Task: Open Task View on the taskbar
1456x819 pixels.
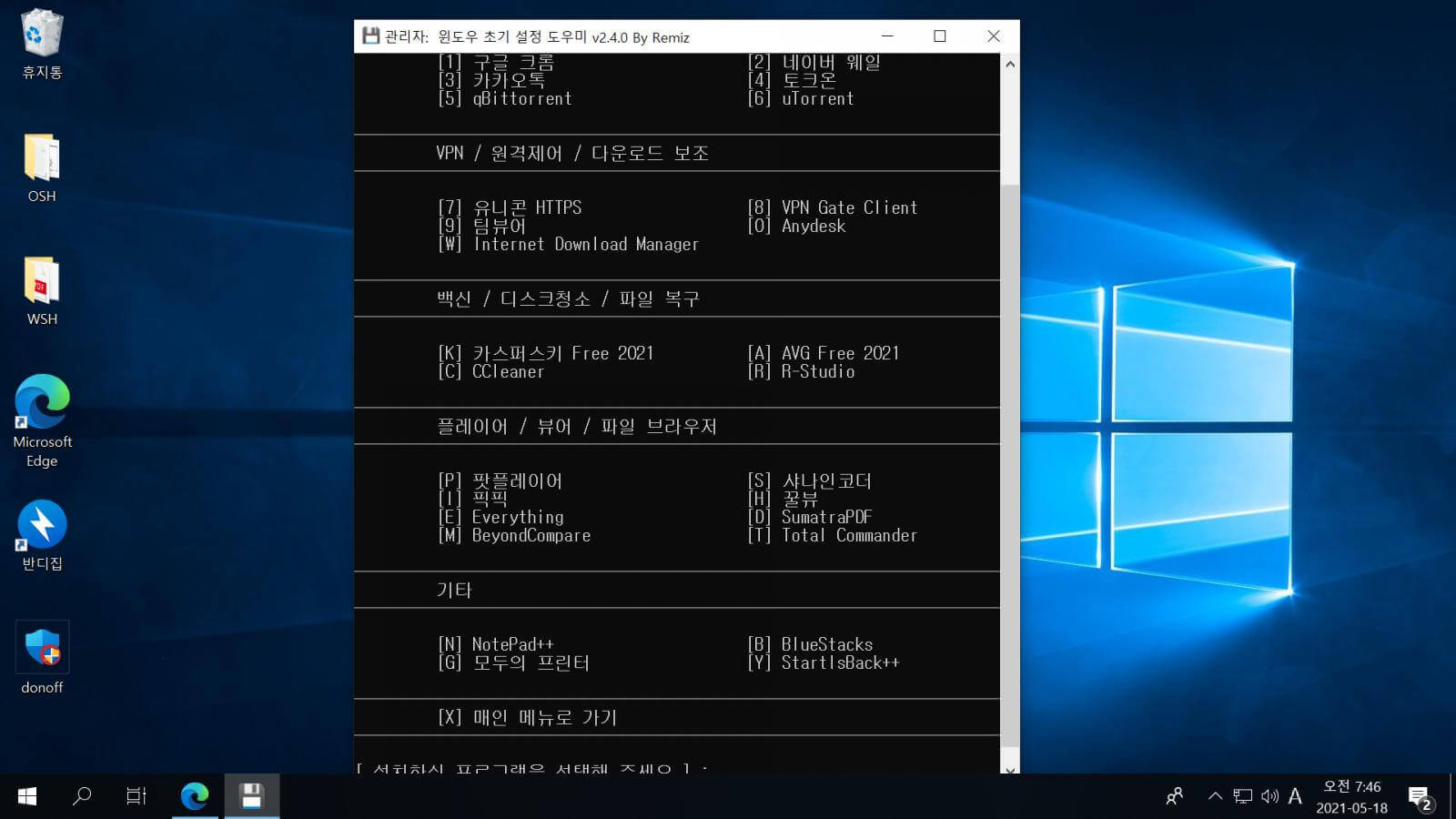Action: (136, 796)
